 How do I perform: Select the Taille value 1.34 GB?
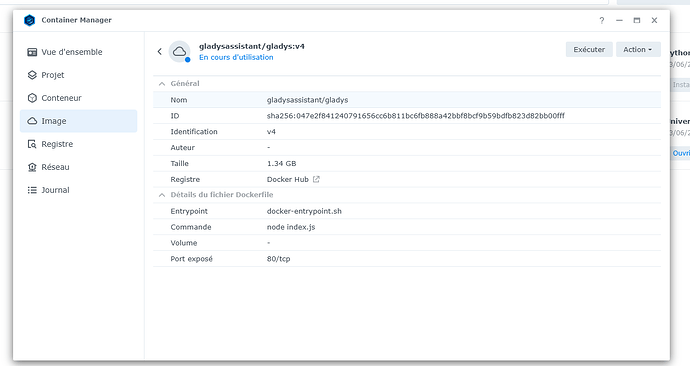[281, 163]
